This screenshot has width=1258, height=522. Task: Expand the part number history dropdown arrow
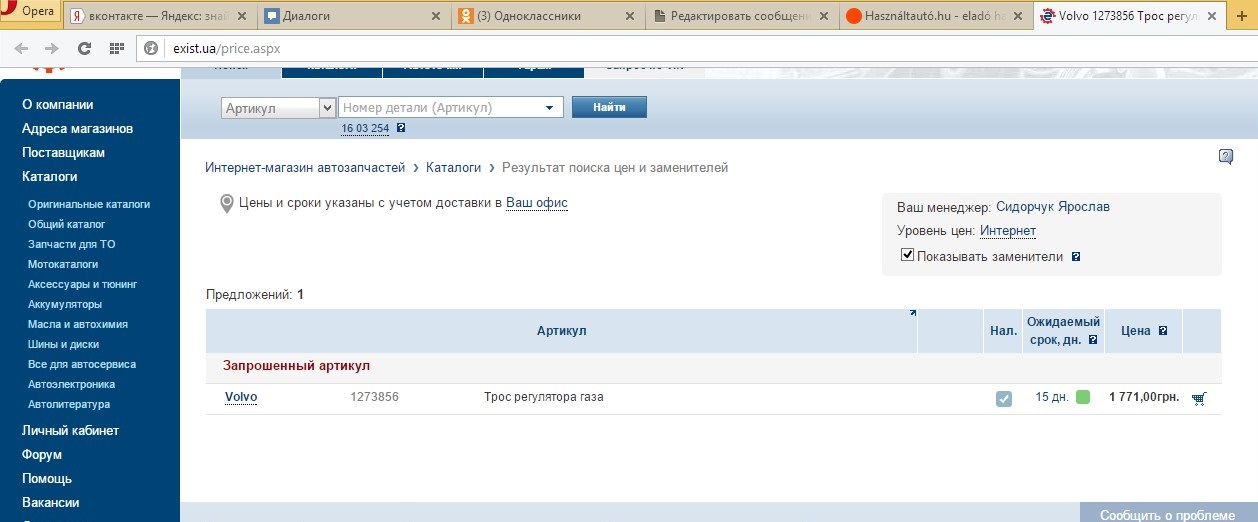pyautogui.click(x=549, y=108)
